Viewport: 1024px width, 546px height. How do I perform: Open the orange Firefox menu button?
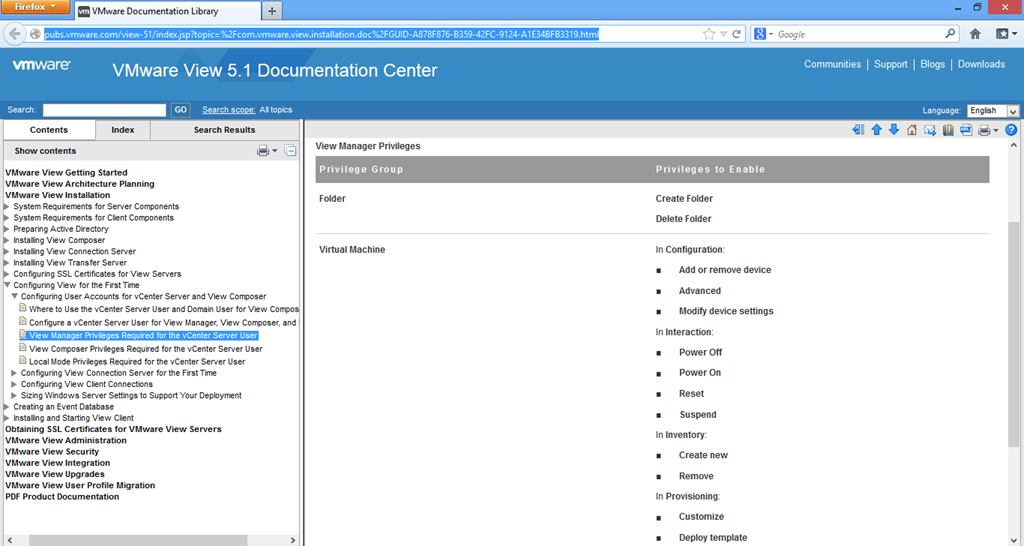pos(36,7)
